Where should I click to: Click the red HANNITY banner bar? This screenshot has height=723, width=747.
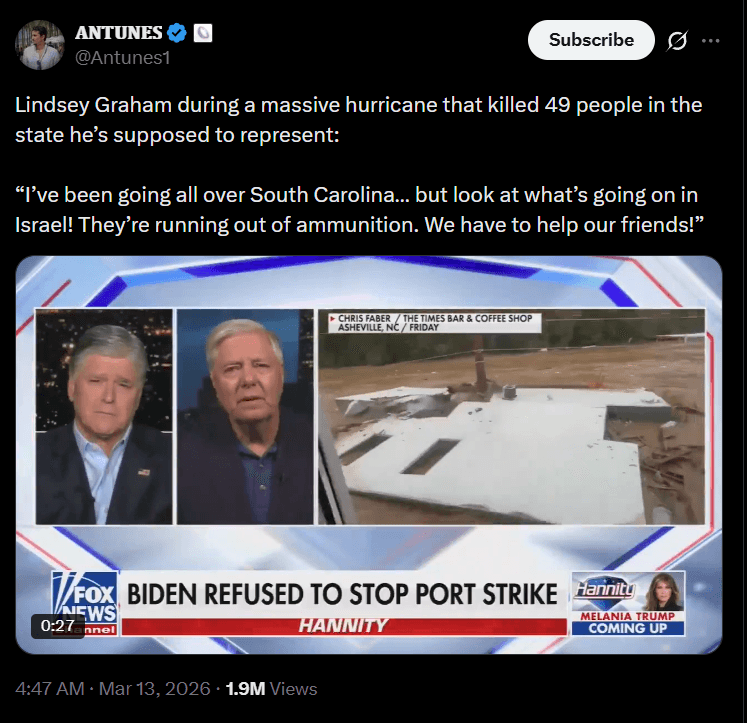pos(344,626)
